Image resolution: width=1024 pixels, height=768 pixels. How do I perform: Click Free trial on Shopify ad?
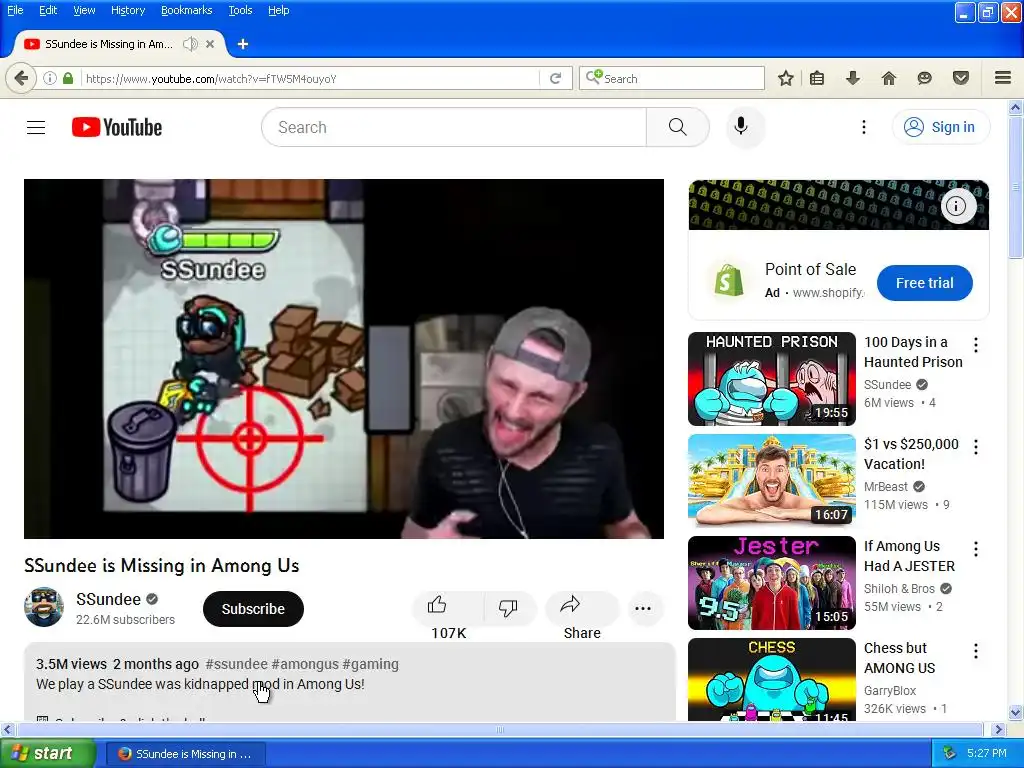pos(925,283)
